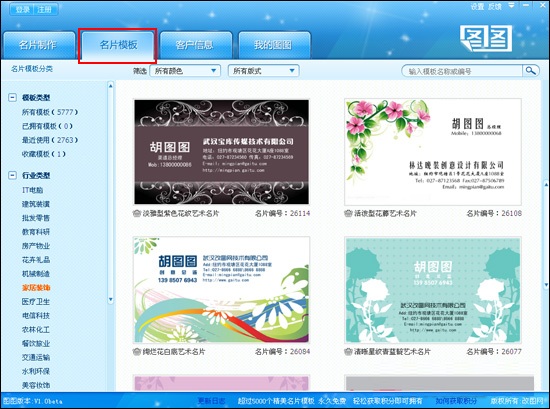Click the 淡雅型紫色花纹艺术名片 title
Image resolution: width=550 pixels, height=409 pixels.
pos(181,213)
